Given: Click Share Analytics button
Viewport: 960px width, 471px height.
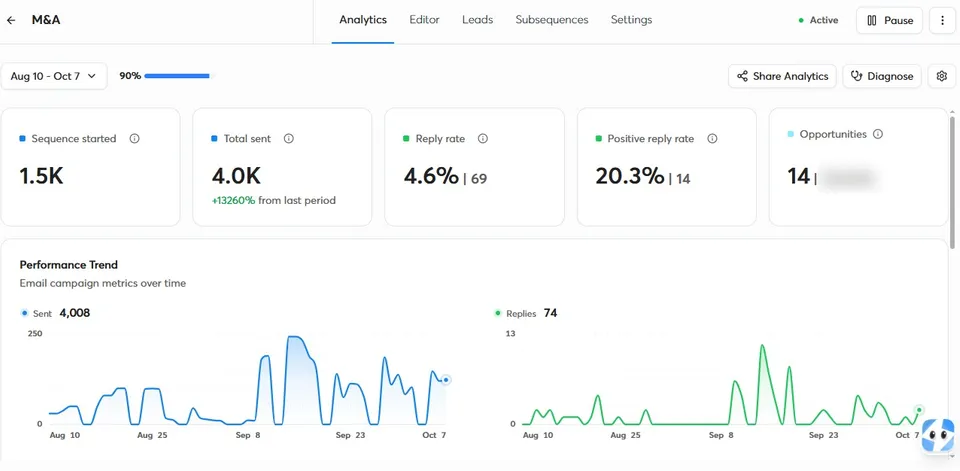Looking at the screenshot, I should [x=782, y=76].
